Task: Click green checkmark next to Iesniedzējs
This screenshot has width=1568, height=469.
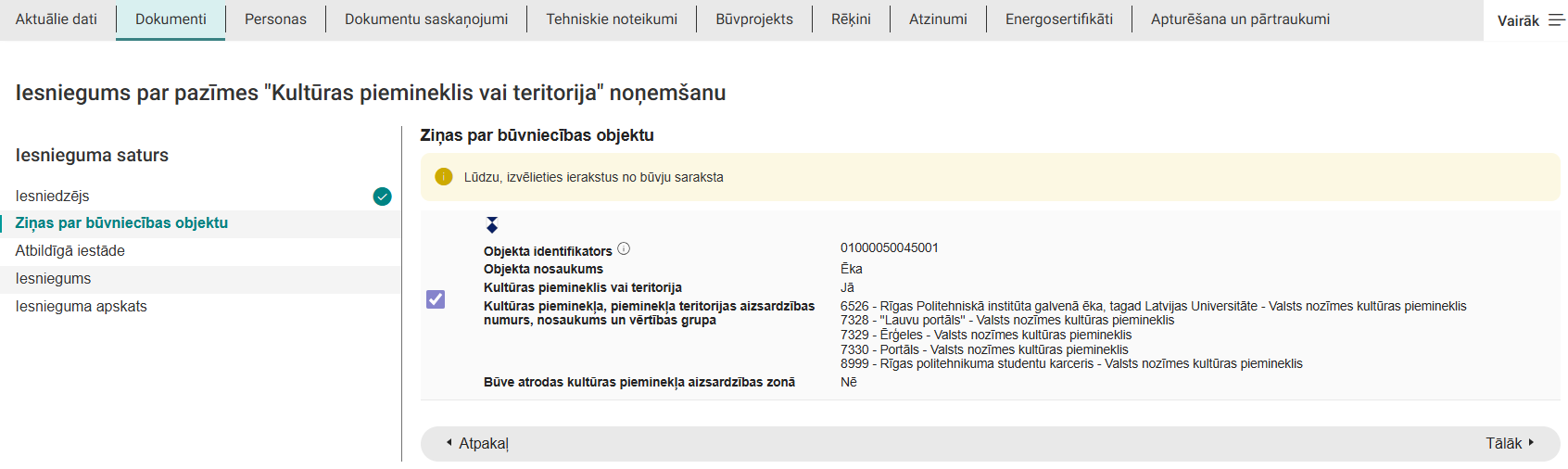Action: click(382, 196)
